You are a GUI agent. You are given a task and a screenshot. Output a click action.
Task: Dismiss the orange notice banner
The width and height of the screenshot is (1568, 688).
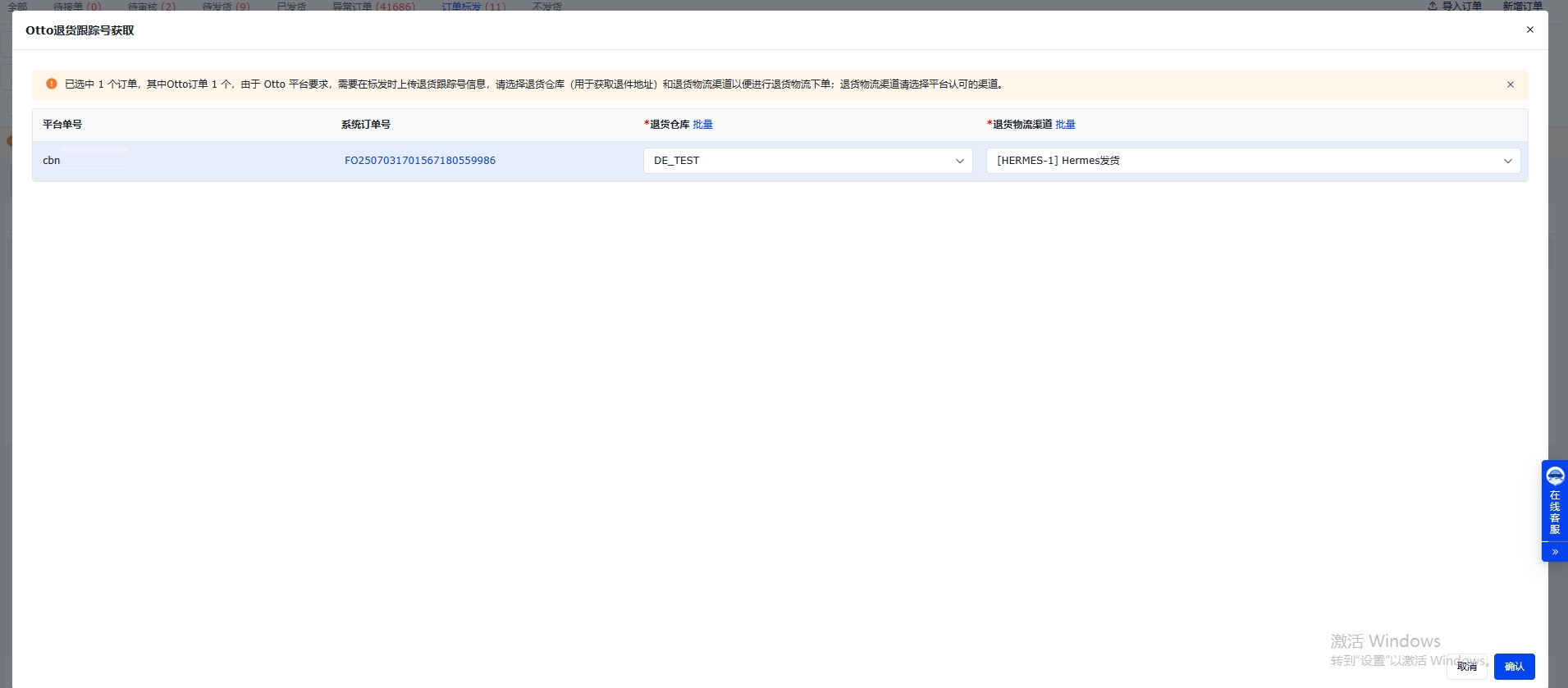1510,84
